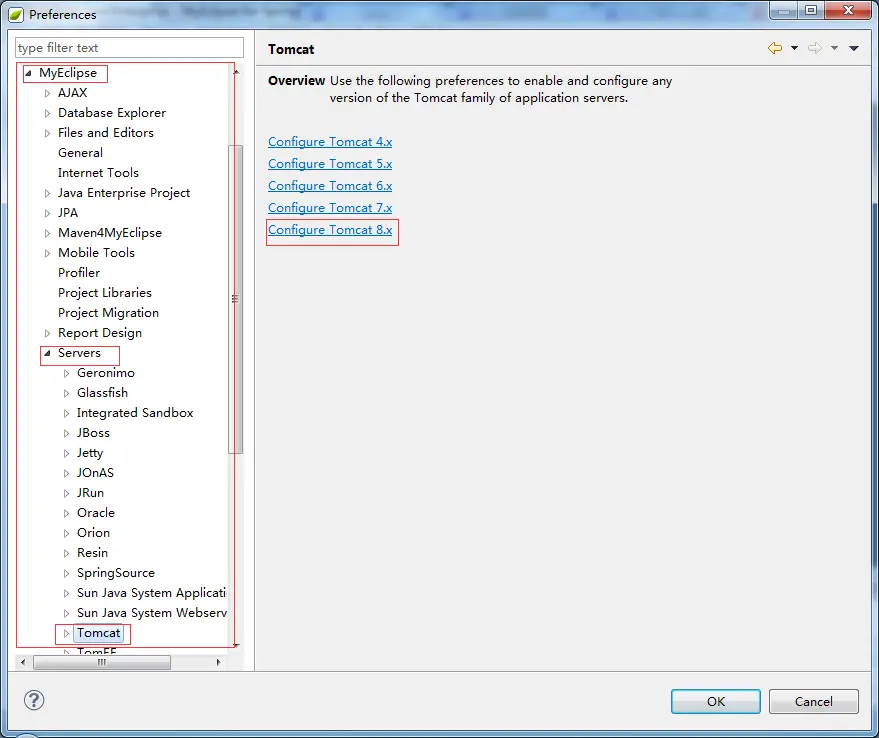Screen dimensions: 879x738
Task: Click the horizontal scrollbar right arrow
Action: 218,662
